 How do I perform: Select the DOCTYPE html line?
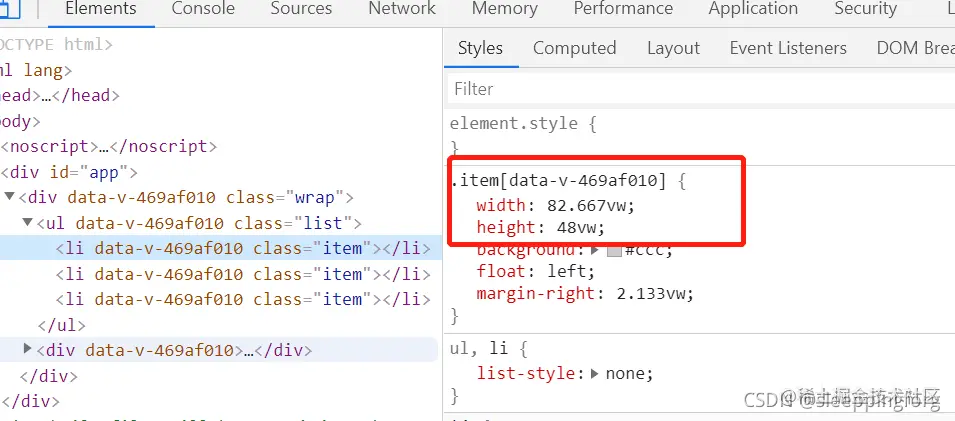tap(56, 44)
